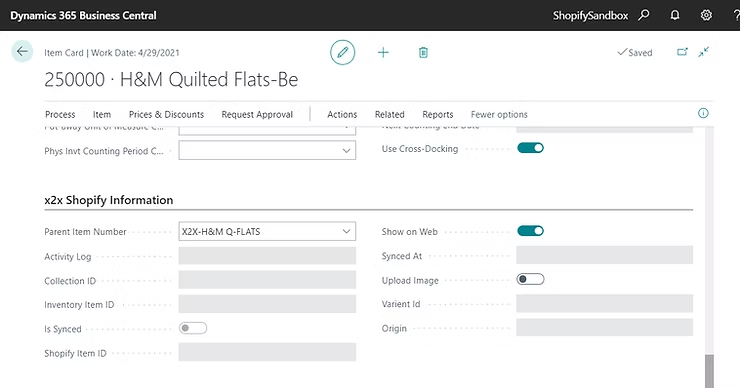Open the search magnifier icon
Viewport: 740px width, 388px height.
click(x=644, y=15)
